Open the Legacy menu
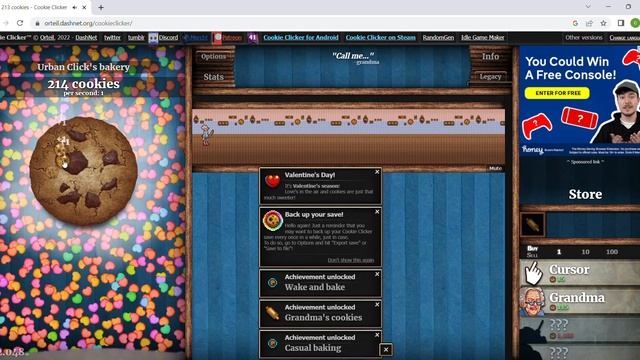The height and width of the screenshot is (360, 640). [x=490, y=77]
